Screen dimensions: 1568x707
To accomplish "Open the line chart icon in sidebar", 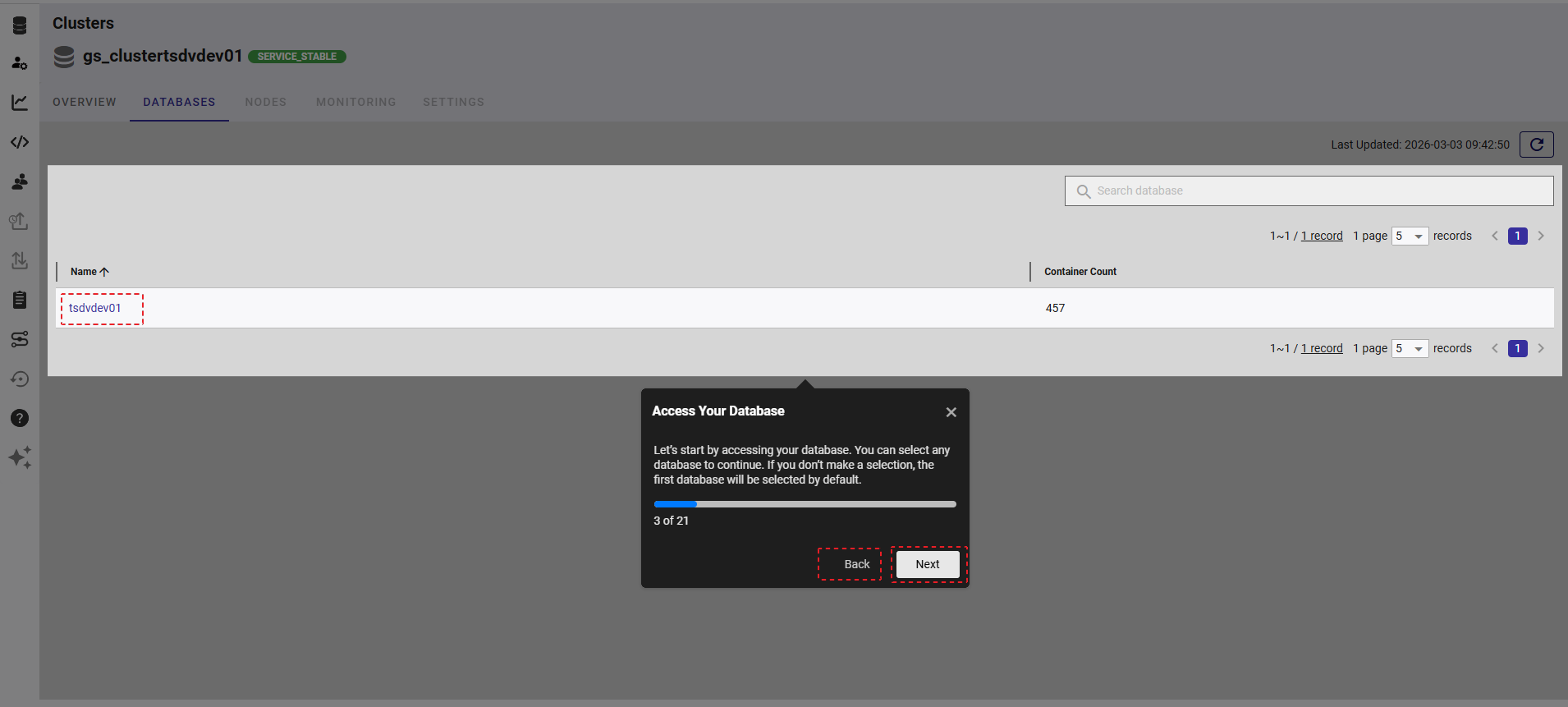I will tap(20, 103).
